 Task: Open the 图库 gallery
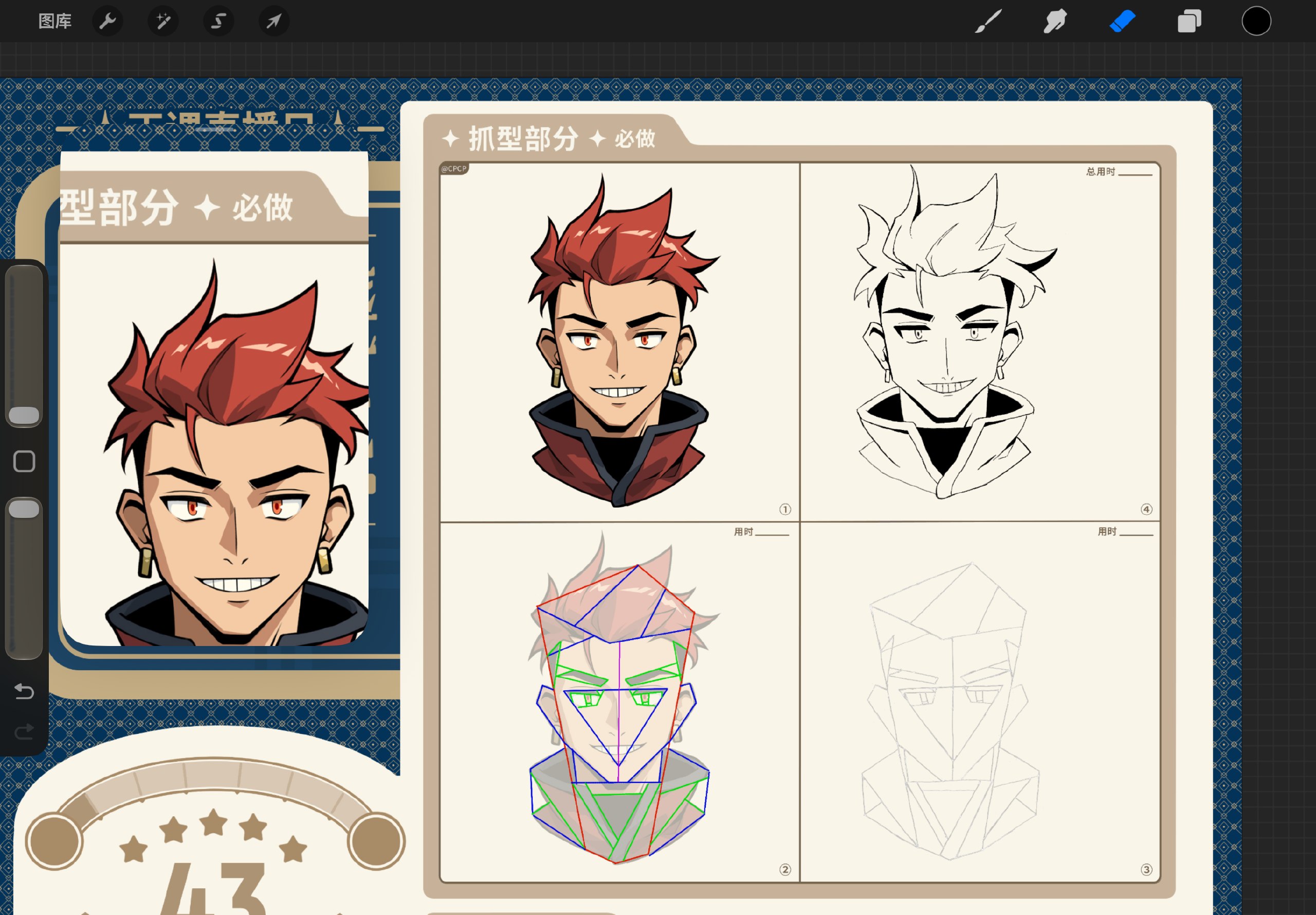[x=55, y=21]
